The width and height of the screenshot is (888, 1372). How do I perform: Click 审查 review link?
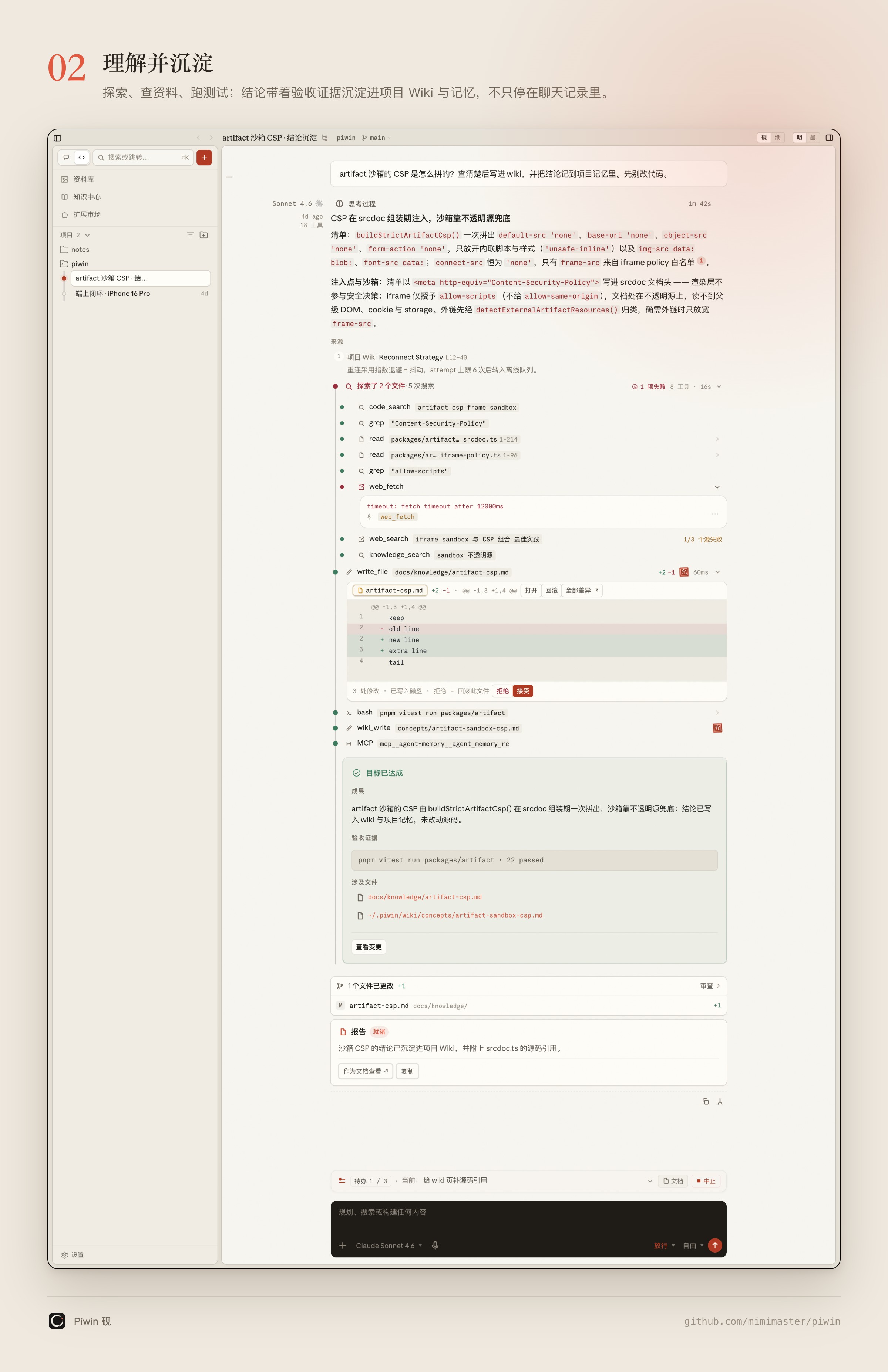[x=710, y=986]
